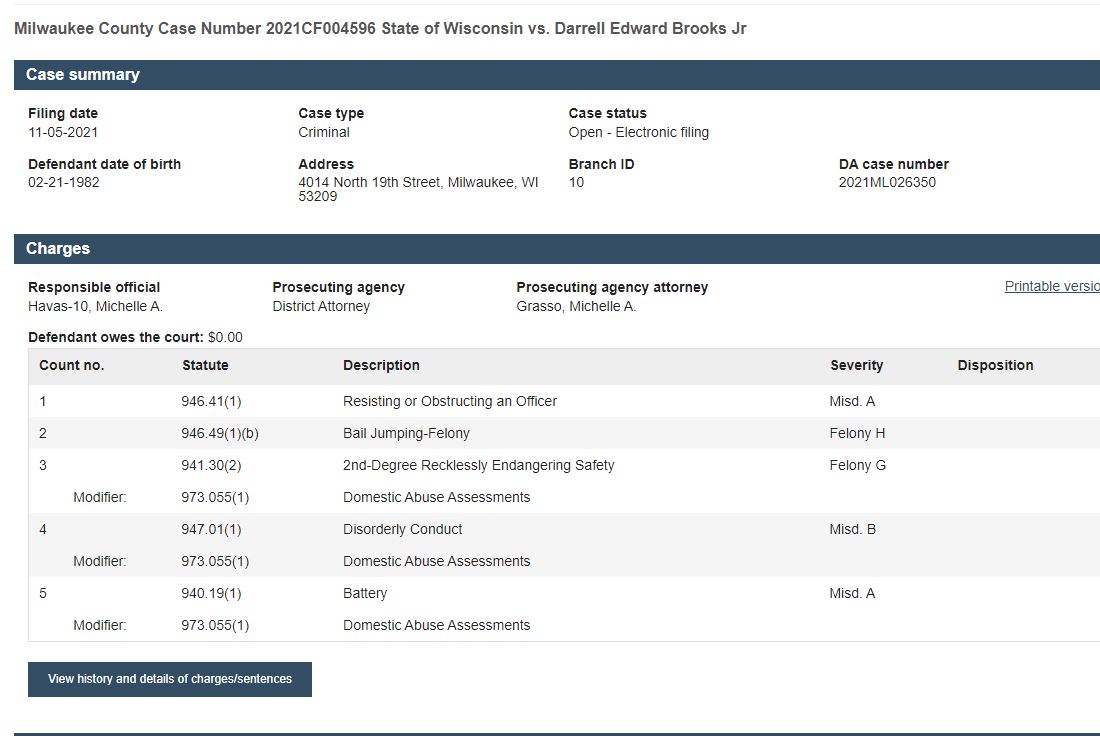Select date of birth 02-21-1982
Screen dimensions: 1100x736
(64, 182)
